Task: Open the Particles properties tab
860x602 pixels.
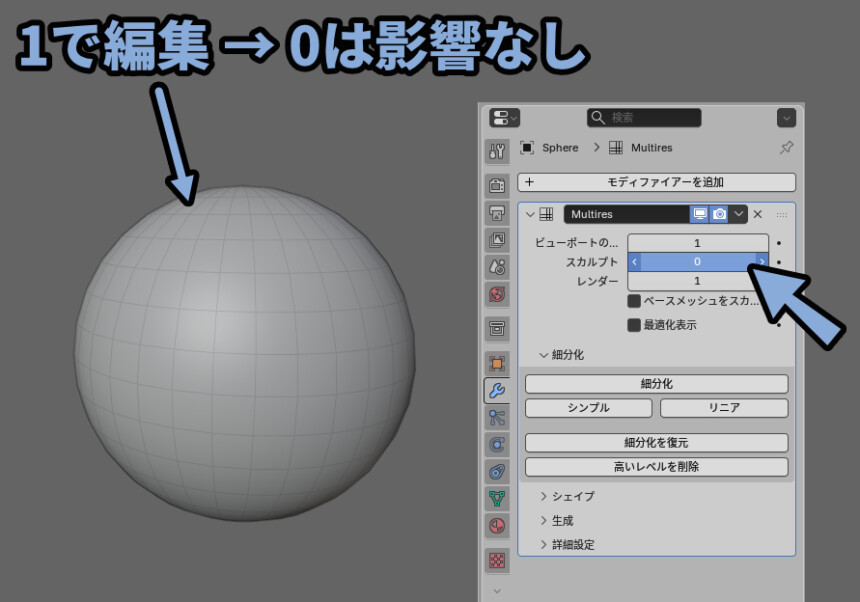Action: (x=497, y=417)
